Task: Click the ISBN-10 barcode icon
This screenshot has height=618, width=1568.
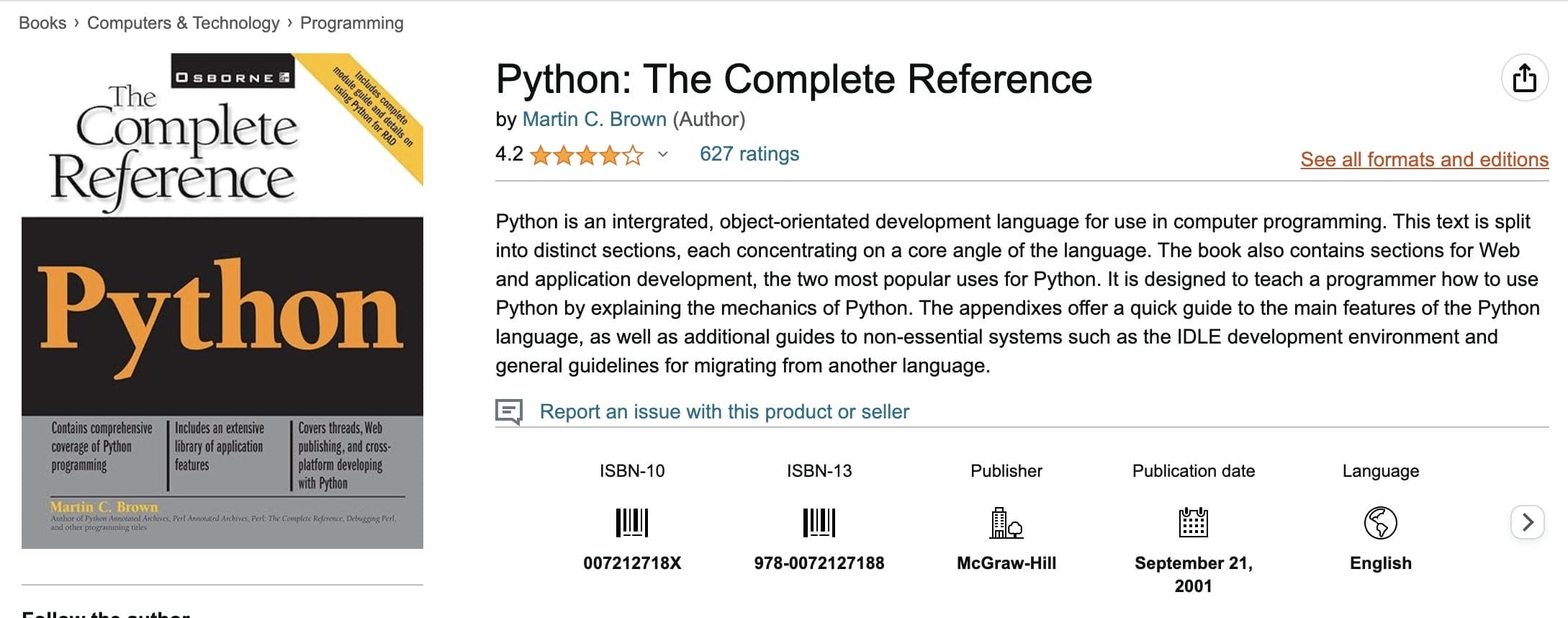Action: tap(632, 522)
